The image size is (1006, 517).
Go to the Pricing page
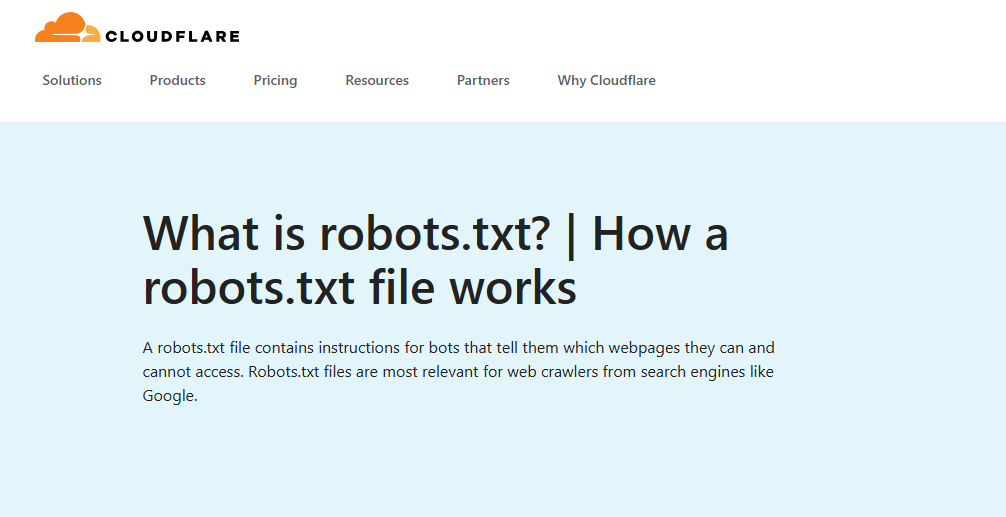pos(275,80)
